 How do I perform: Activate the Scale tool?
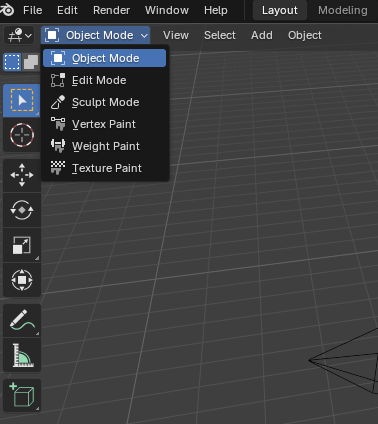(x=22, y=245)
